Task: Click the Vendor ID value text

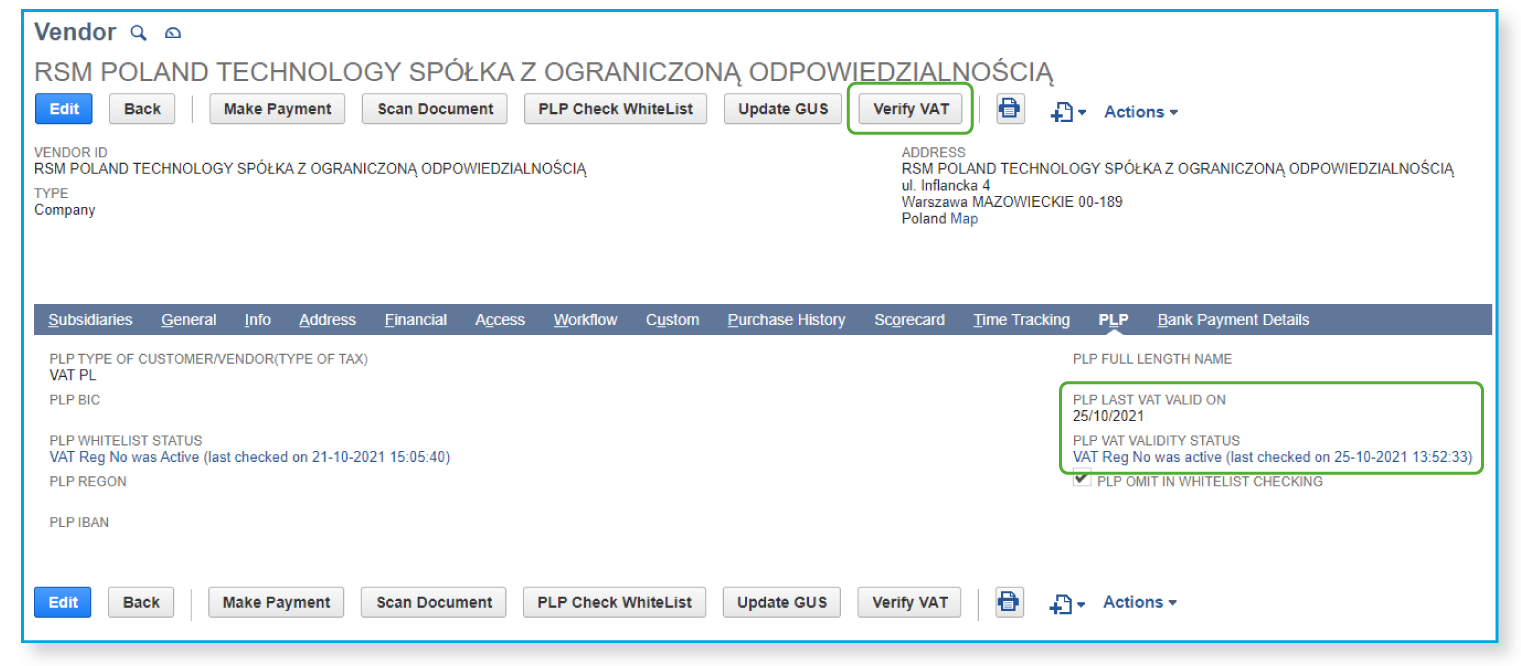Action: point(311,169)
